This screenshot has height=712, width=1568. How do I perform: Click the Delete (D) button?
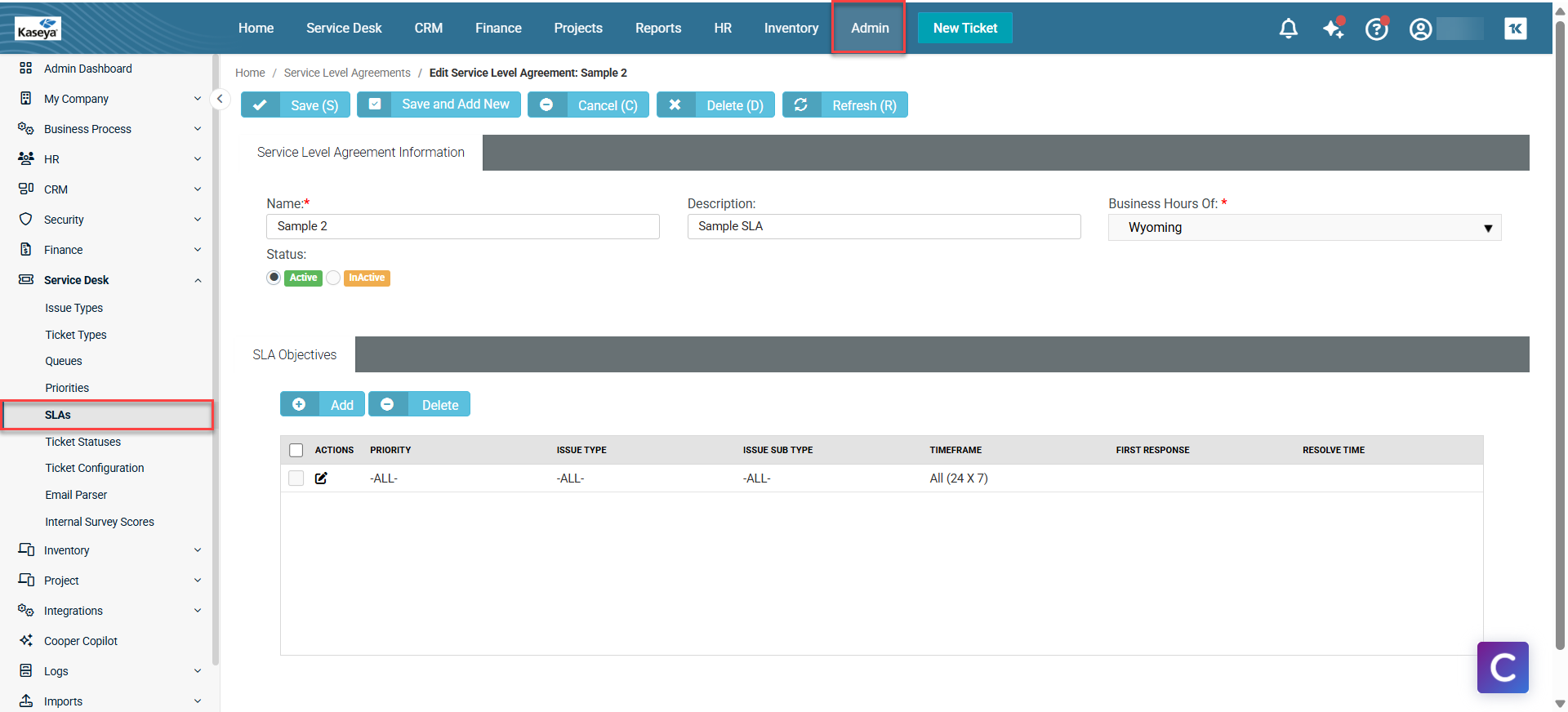[716, 105]
